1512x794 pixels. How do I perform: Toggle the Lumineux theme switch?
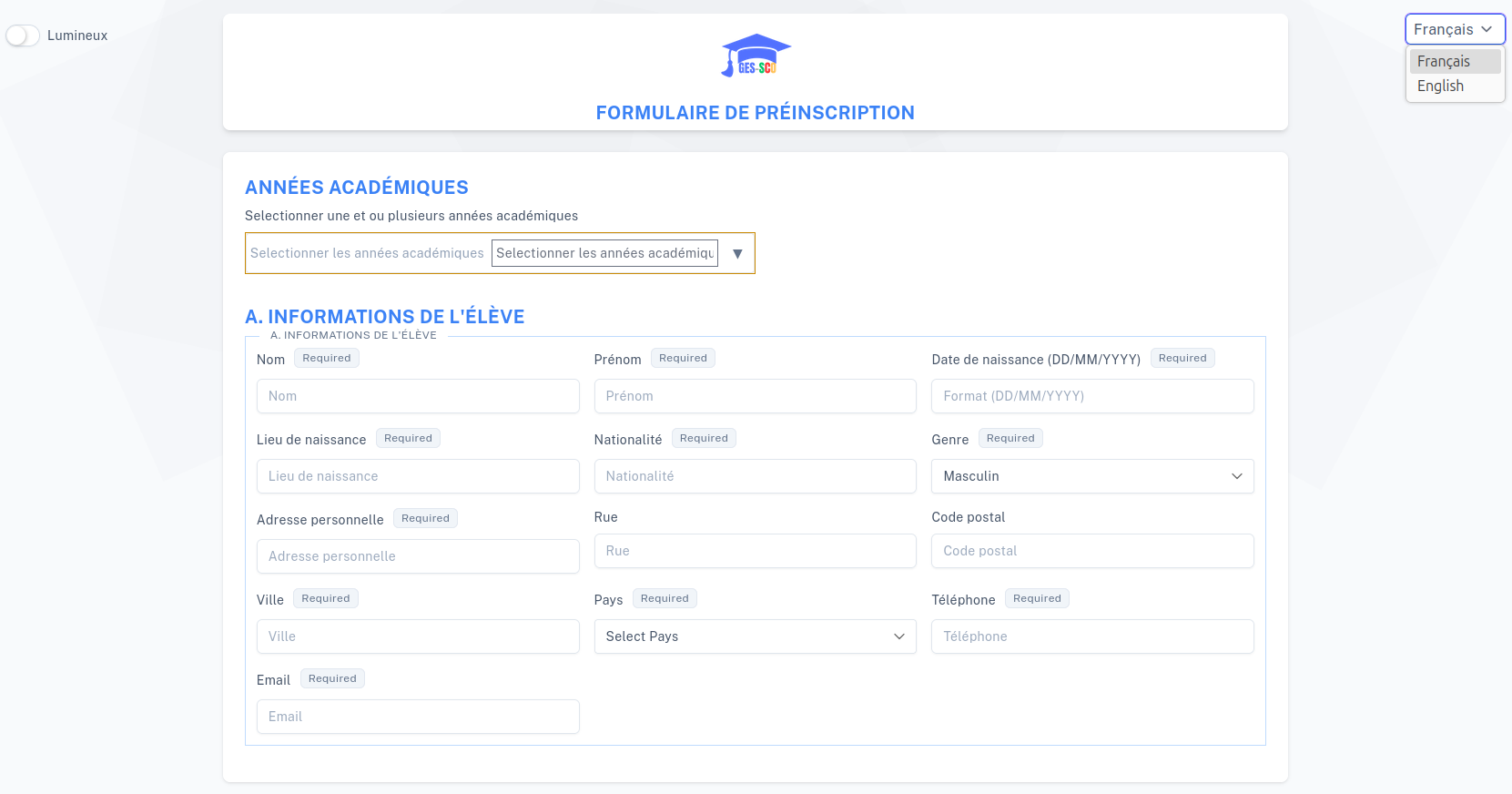(23, 36)
